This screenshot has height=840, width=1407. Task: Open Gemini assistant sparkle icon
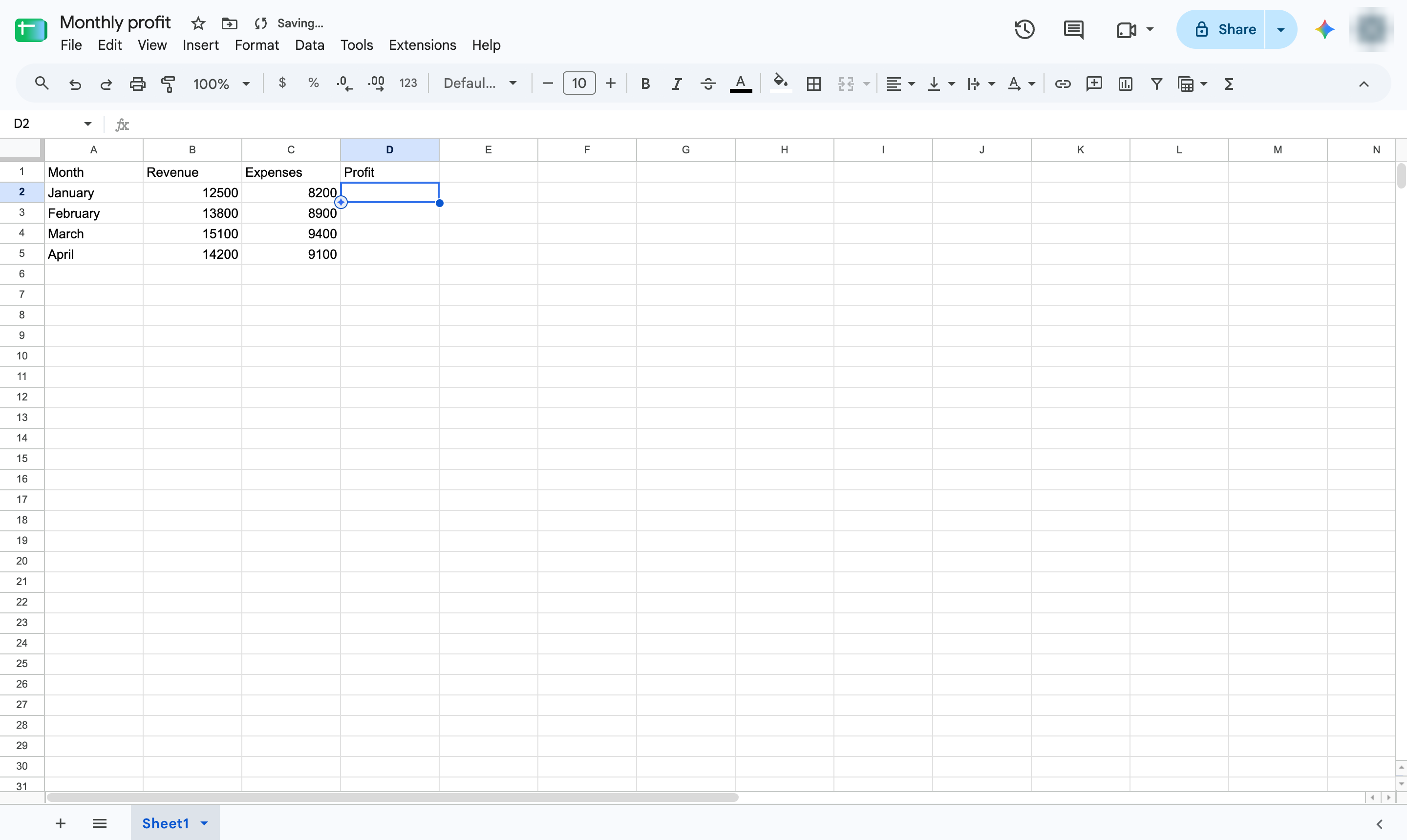coord(1324,29)
